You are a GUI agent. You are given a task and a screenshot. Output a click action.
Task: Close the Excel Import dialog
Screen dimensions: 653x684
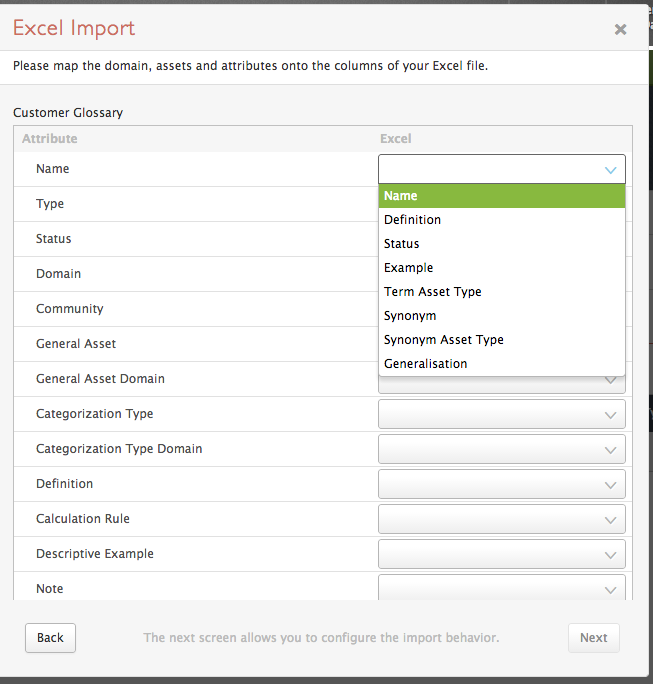620,29
